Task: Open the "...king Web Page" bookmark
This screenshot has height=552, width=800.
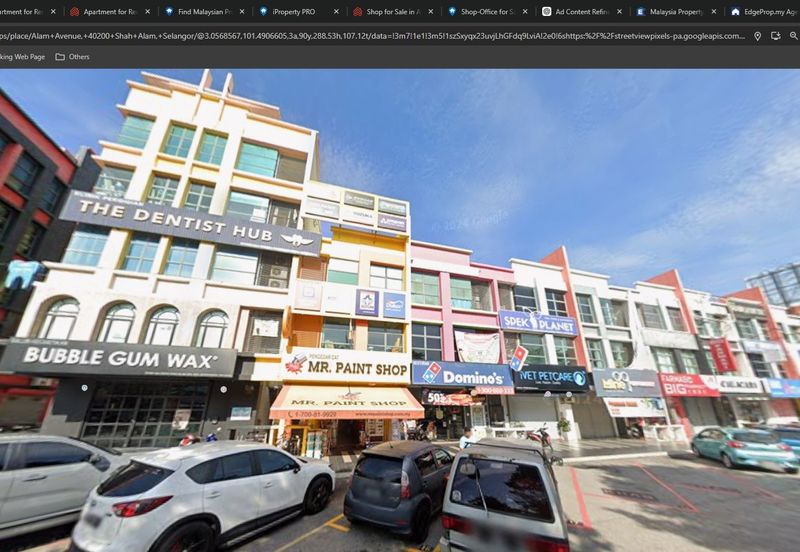Action: [22, 57]
